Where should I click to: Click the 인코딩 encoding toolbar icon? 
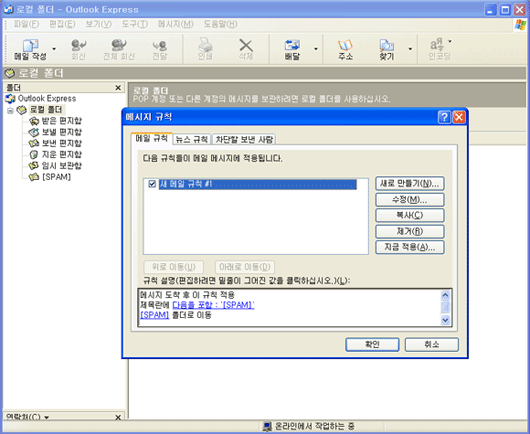tap(436, 45)
